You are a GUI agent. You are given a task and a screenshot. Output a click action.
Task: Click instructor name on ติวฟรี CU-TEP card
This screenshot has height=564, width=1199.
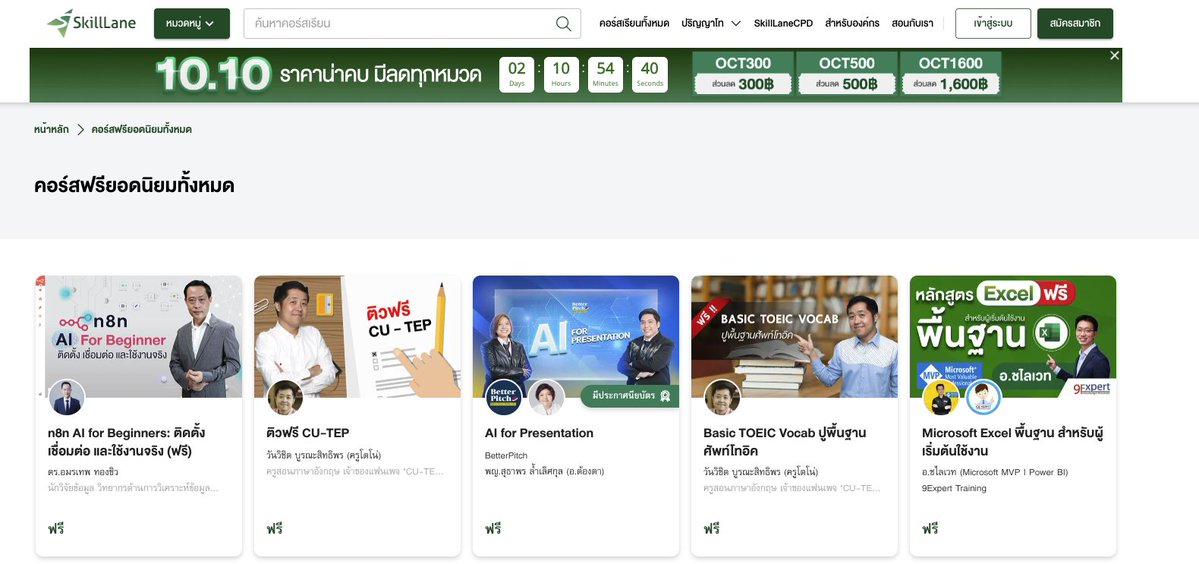click(x=323, y=455)
